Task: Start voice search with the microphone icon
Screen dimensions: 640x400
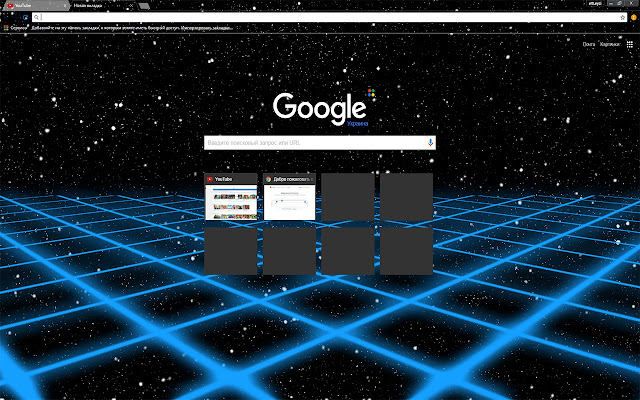Action: pos(430,142)
